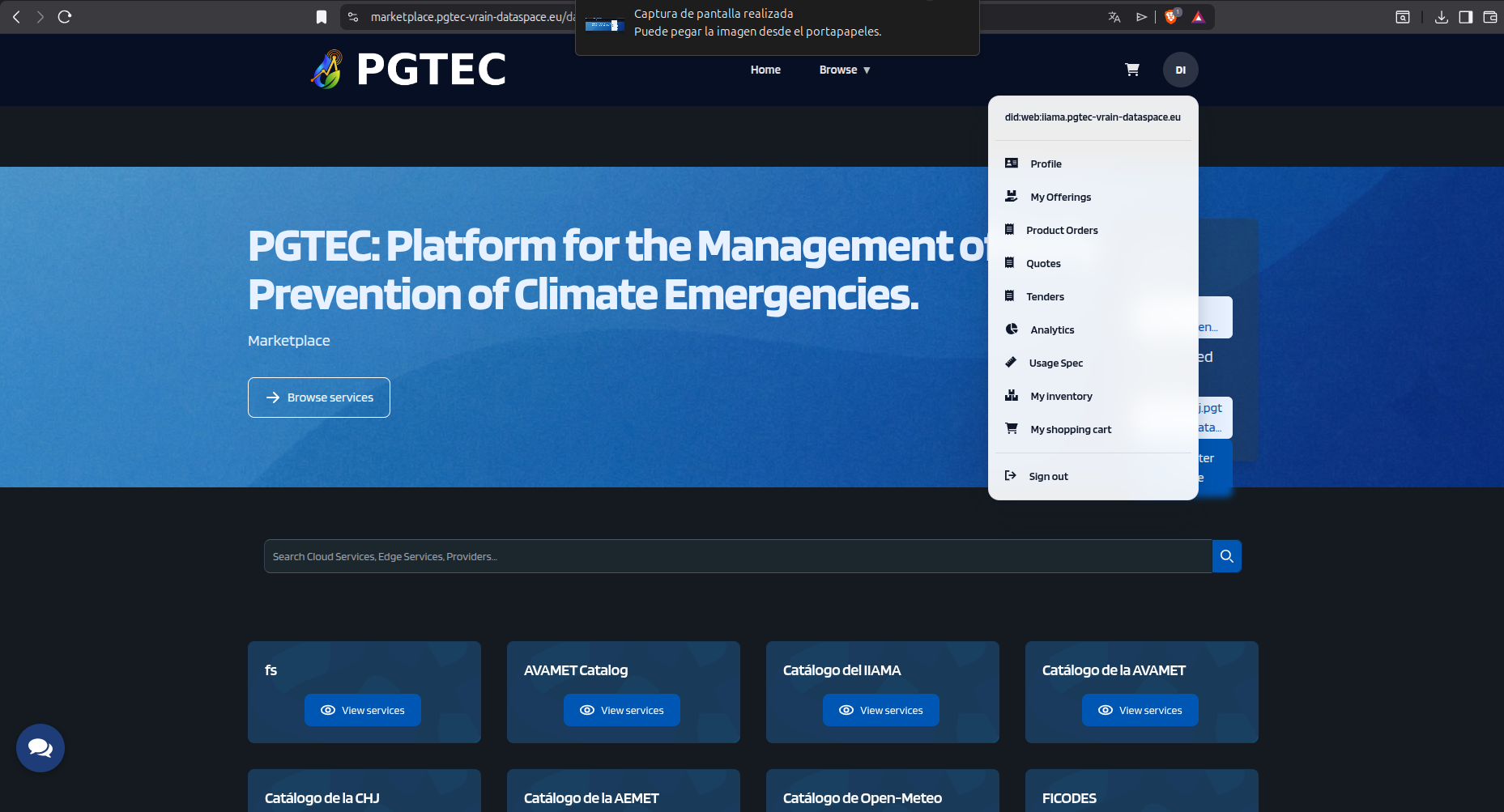Click the My Offerings hand icon
The image size is (1504, 812).
[x=1012, y=196]
